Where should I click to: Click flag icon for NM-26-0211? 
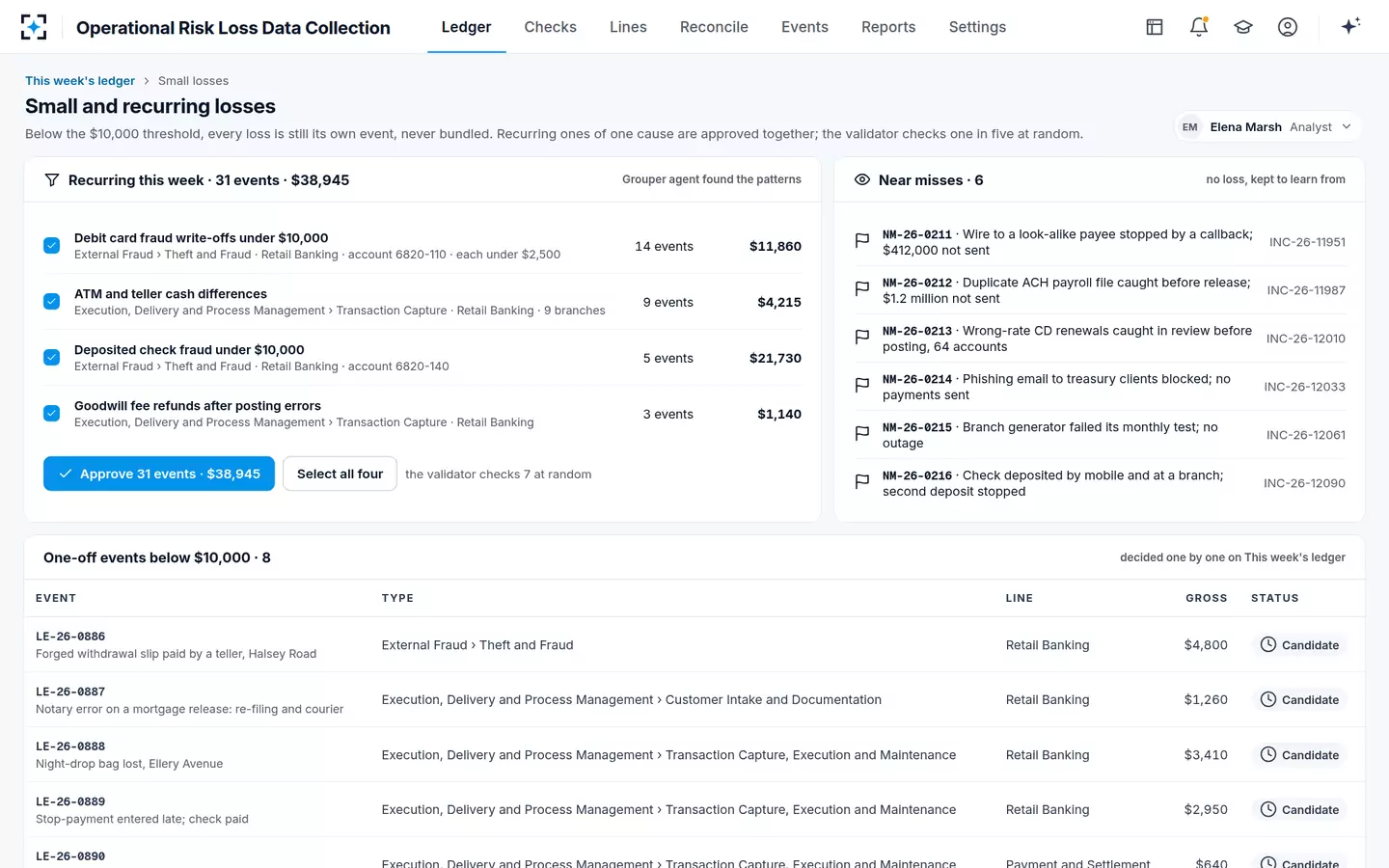862,241
